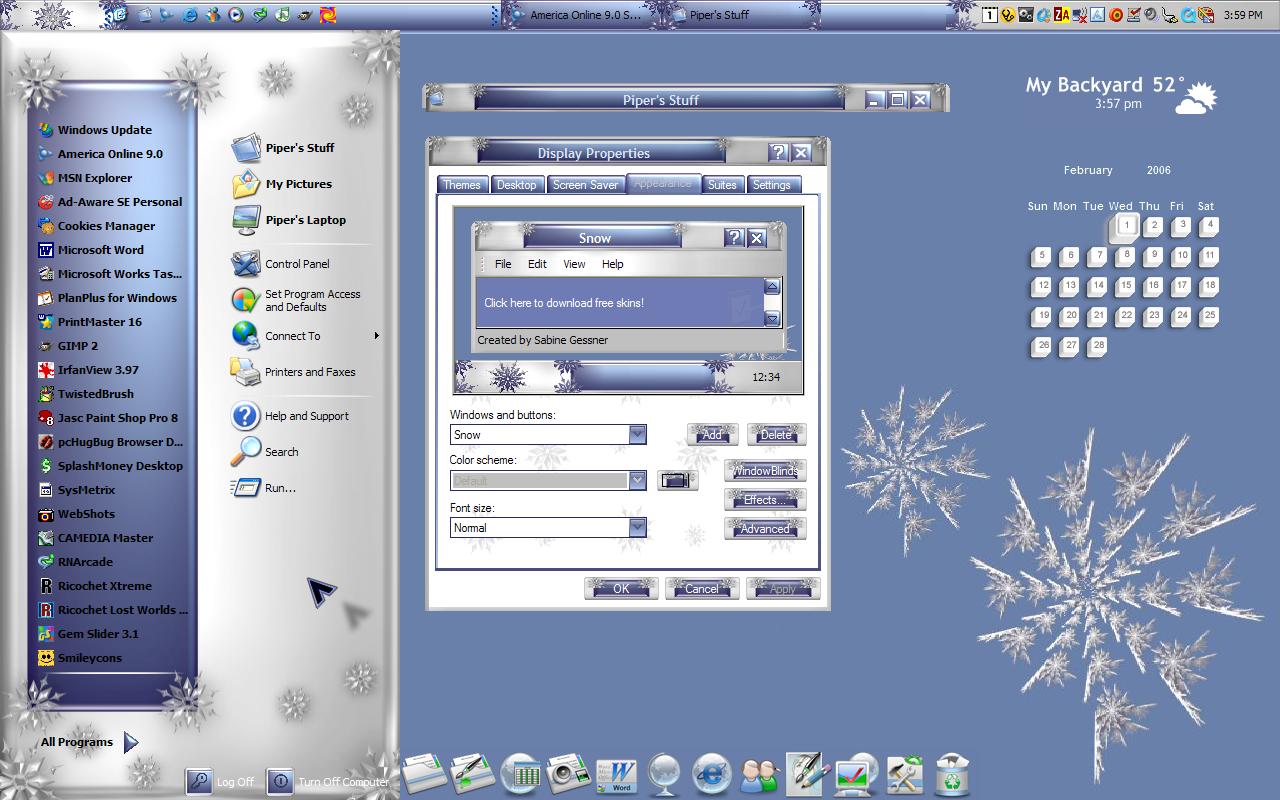Click the two-people users icon in dock
Screen dimensions: 1280x800
click(x=759, y=775)
